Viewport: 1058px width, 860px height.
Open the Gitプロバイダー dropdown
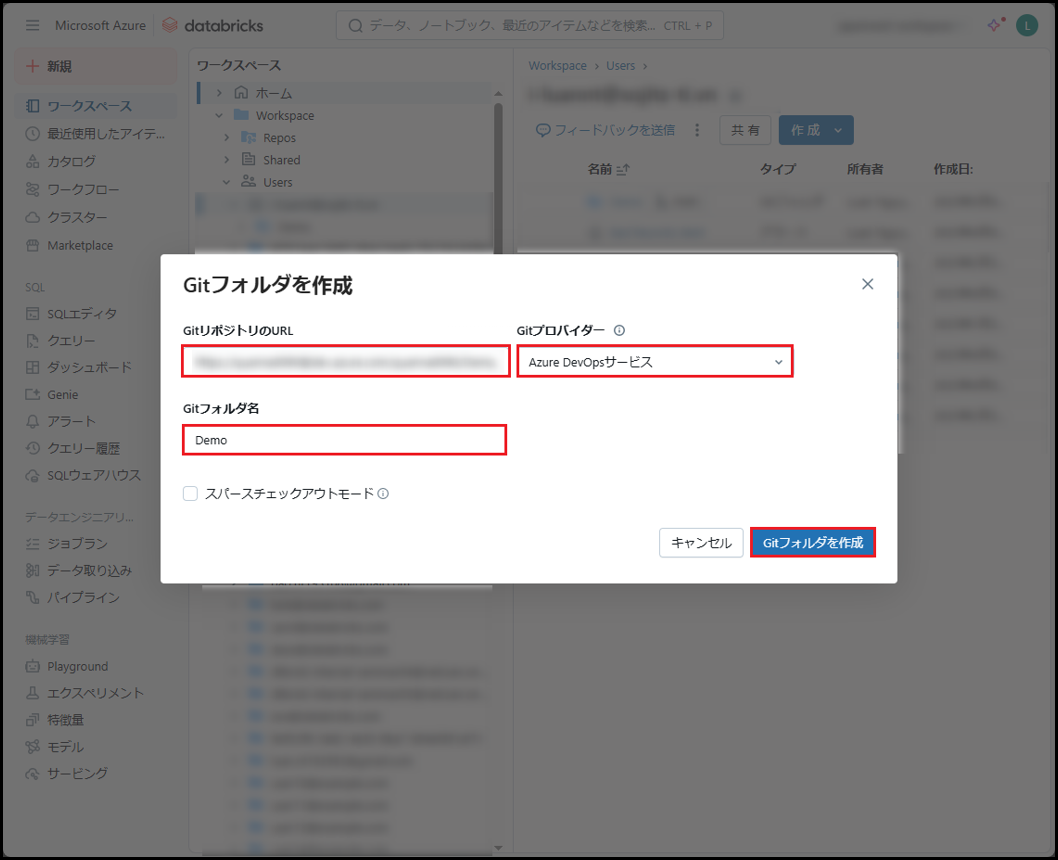[x=655, y=362]
